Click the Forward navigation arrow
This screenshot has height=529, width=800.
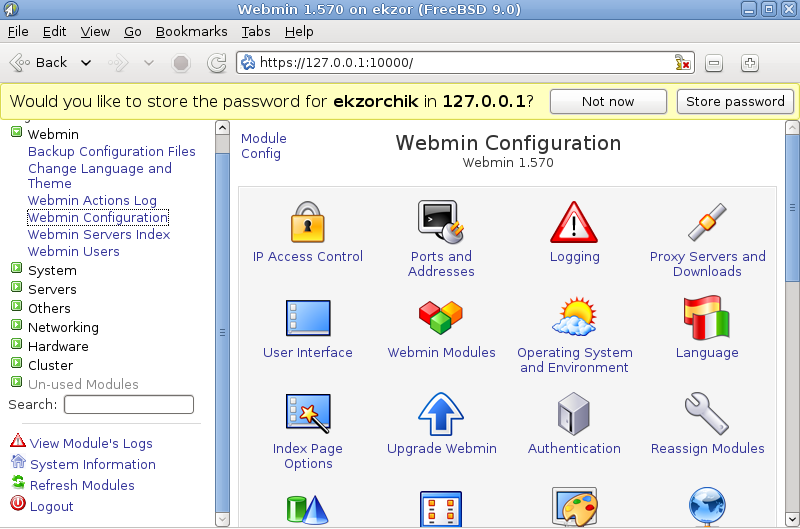point(118,63)
